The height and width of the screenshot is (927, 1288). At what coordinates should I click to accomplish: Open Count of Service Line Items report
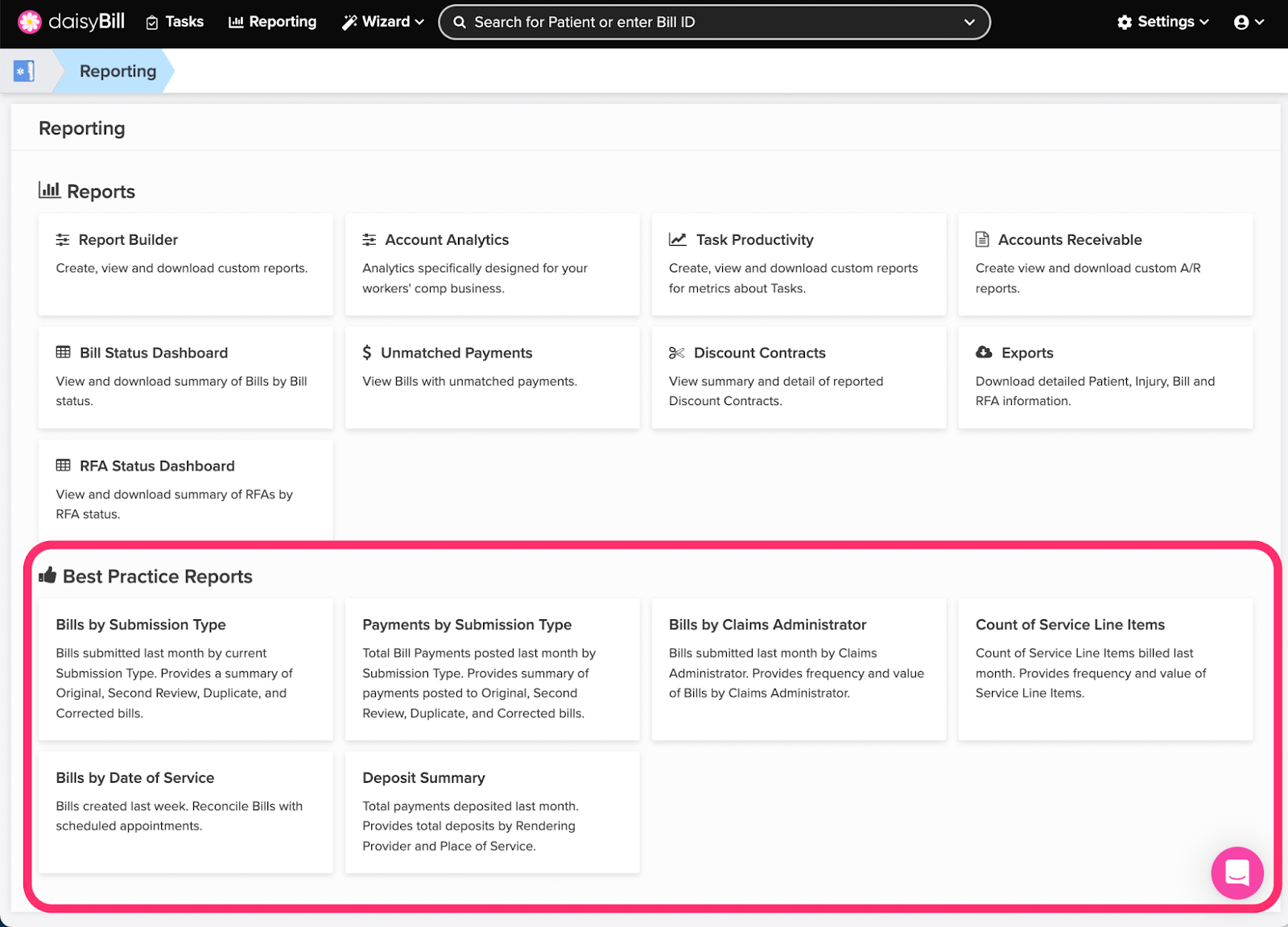click(x=1106, y=669)
